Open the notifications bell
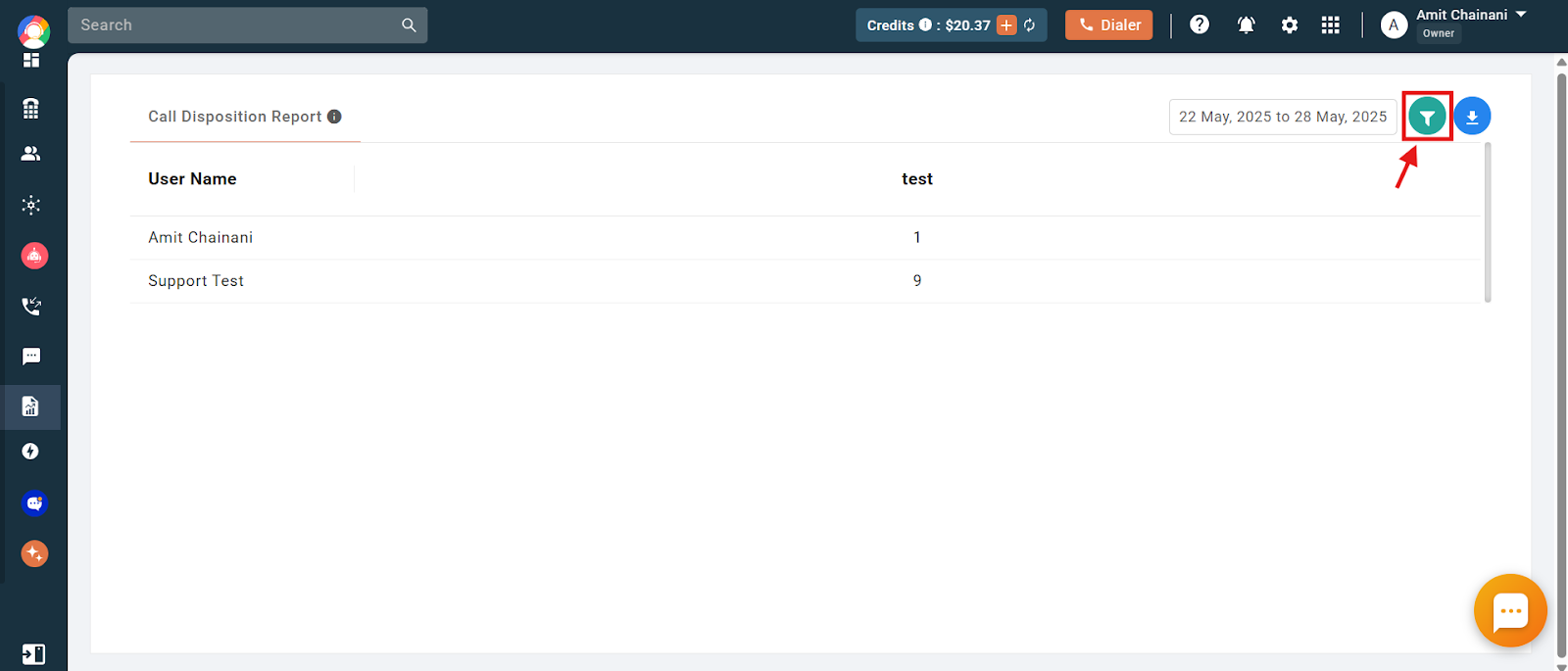This screenshot has width=1568, height=671. coord(1246,25)
